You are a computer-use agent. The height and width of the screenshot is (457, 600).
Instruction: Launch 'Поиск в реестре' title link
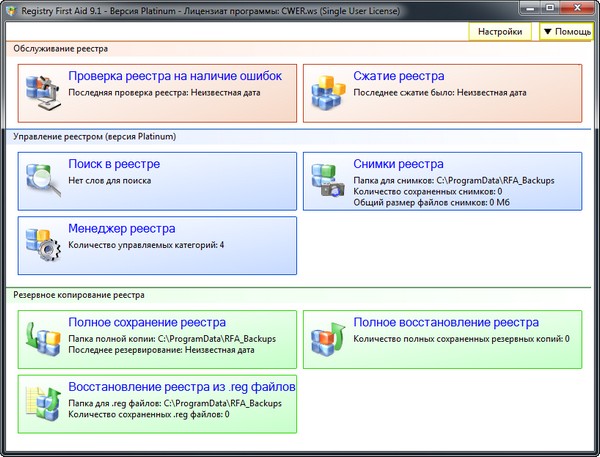pyautogui.click(x=114, y=164)
